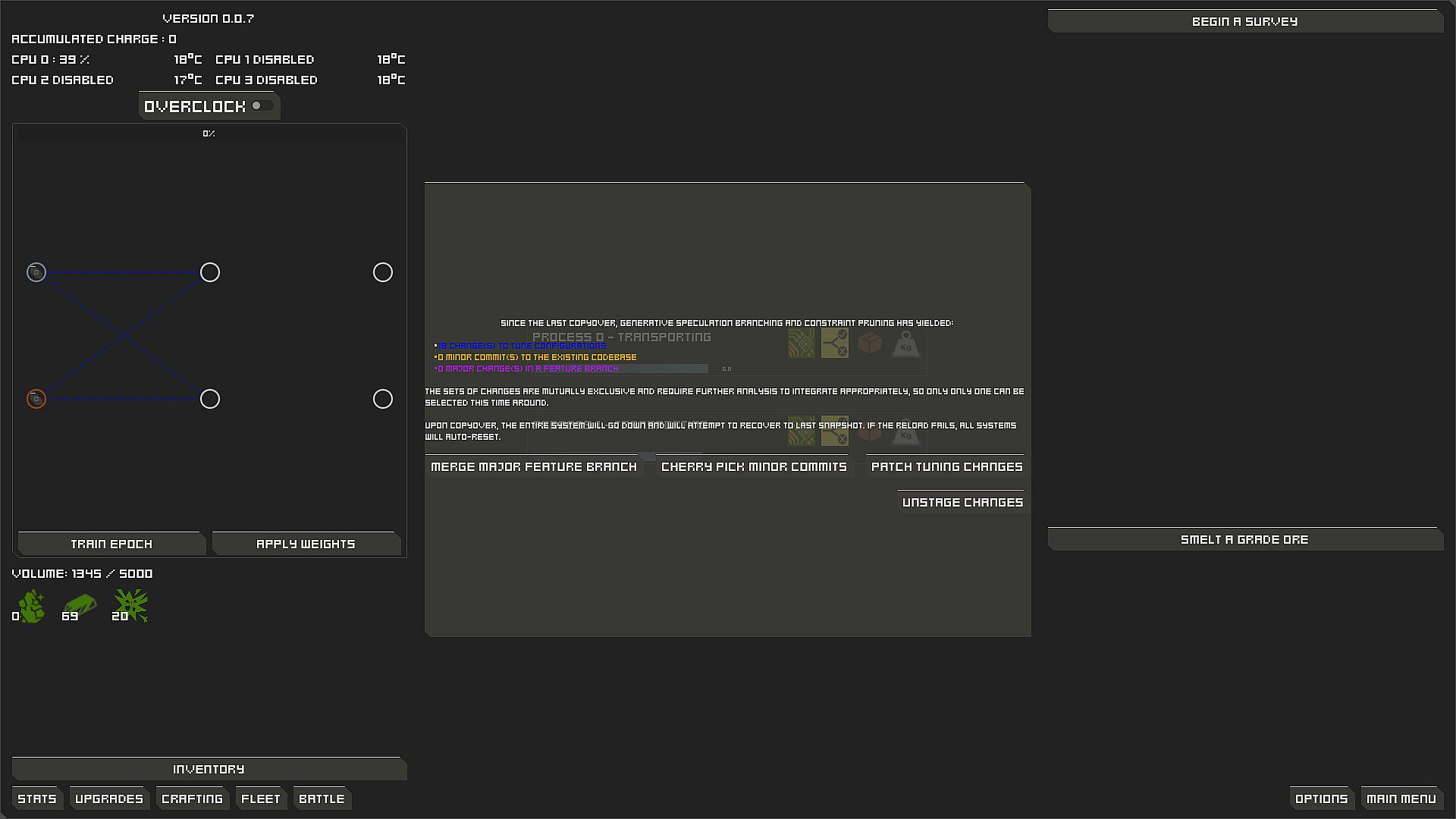
Task: Click the Kg weight icon in Process 0
Action: [905, 345]
